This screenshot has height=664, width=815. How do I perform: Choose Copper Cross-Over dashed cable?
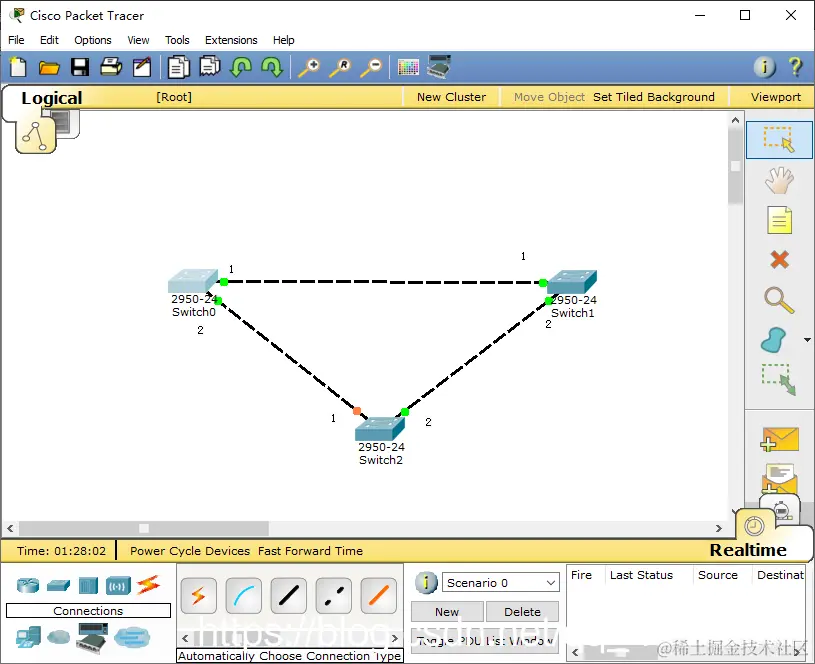334,595
